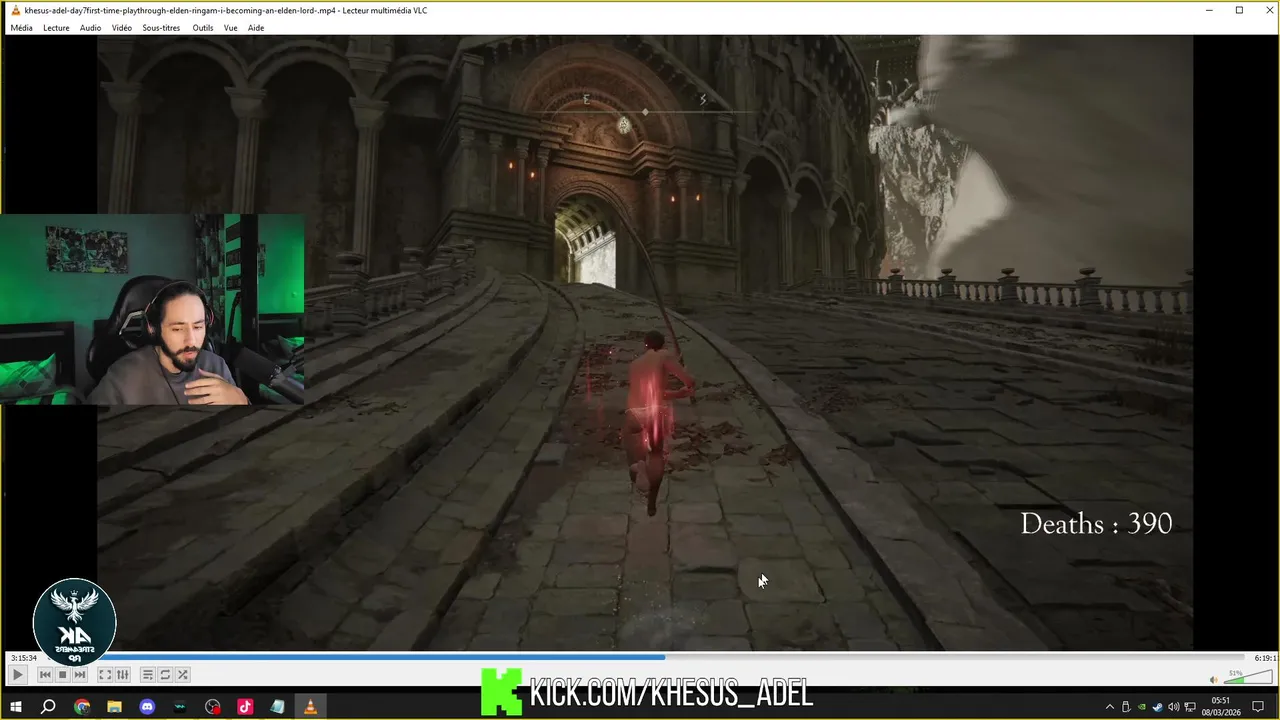Open the notepad app in taskbar
1280x720 pixels.
pyautogui.click(x=277, y=707)
